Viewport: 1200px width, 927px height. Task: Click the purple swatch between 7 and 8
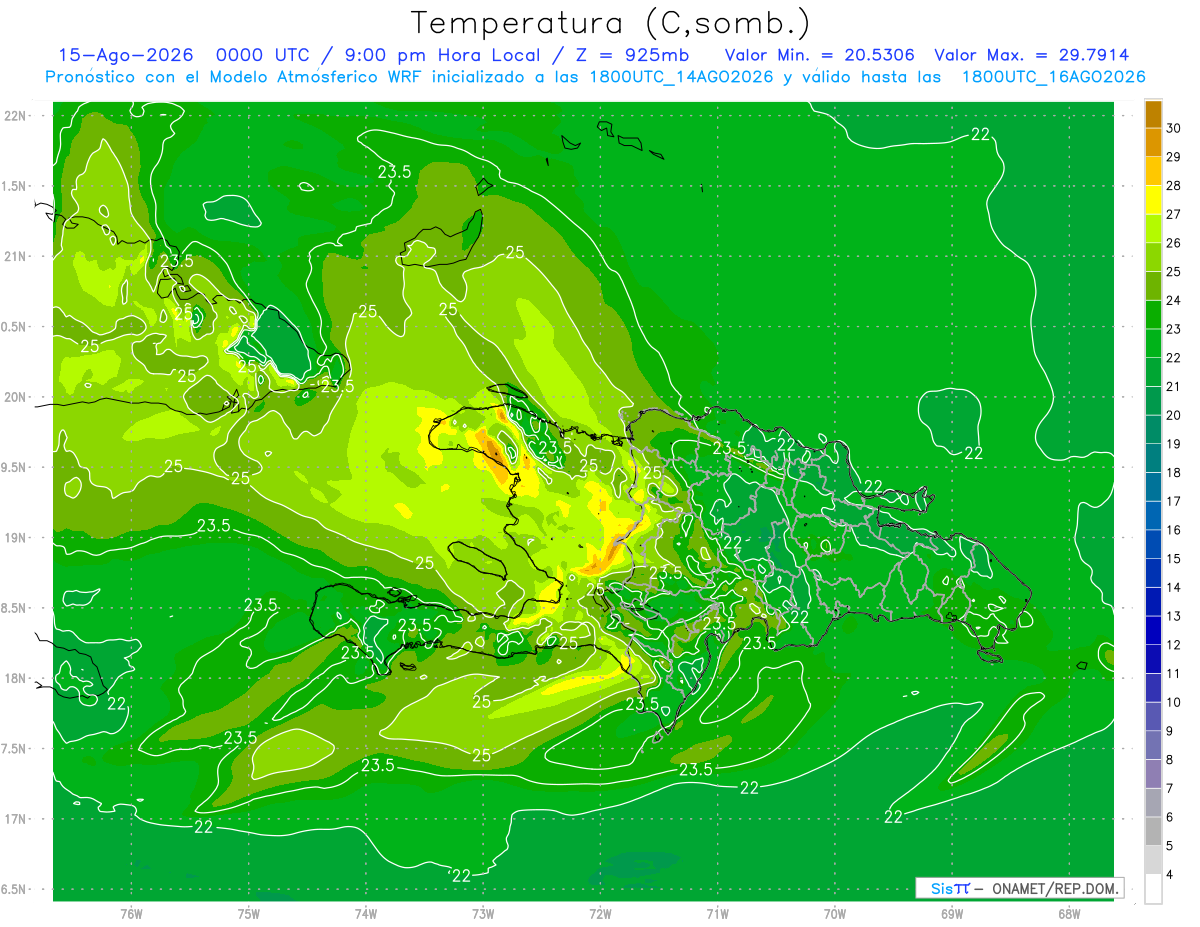[x=1153, y=774]
